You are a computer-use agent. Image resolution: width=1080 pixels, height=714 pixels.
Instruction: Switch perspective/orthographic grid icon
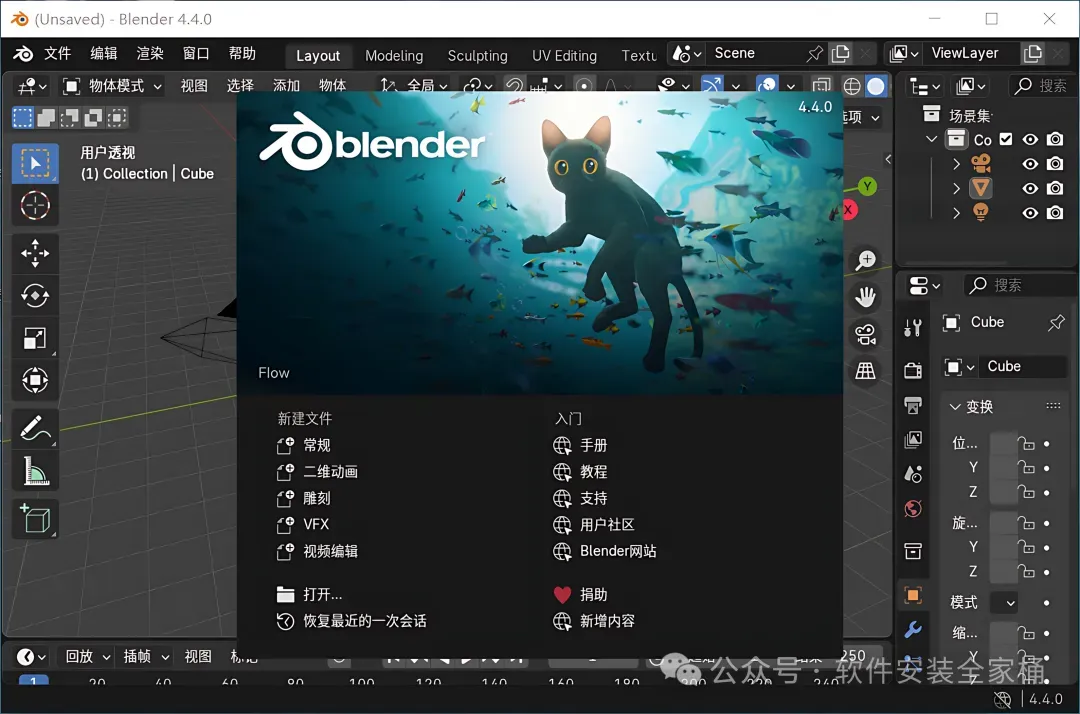pyautogui.click(x=865, y=371)
